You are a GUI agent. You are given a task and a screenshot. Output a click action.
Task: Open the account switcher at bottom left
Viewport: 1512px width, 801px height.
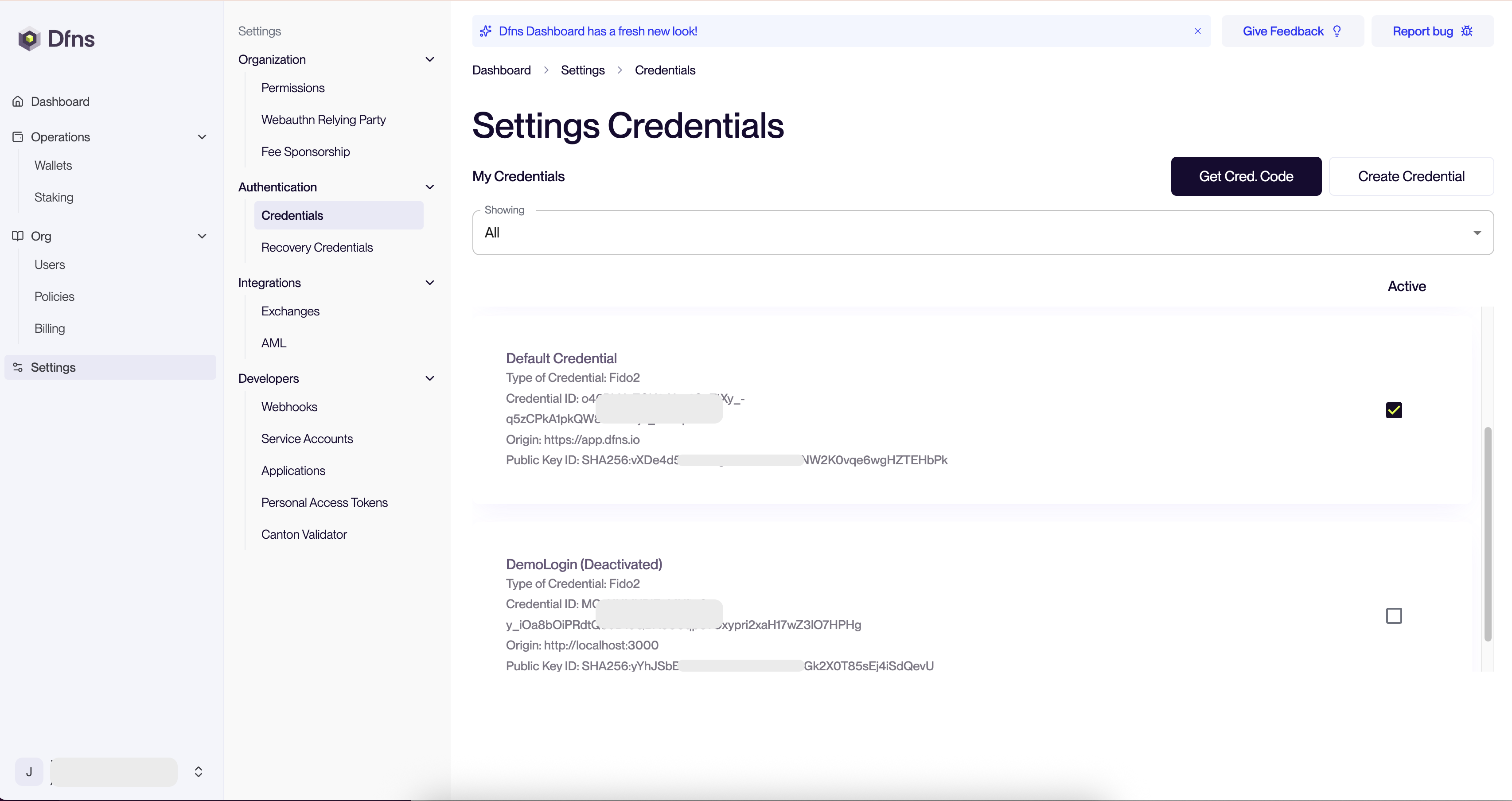click(199, 772)
